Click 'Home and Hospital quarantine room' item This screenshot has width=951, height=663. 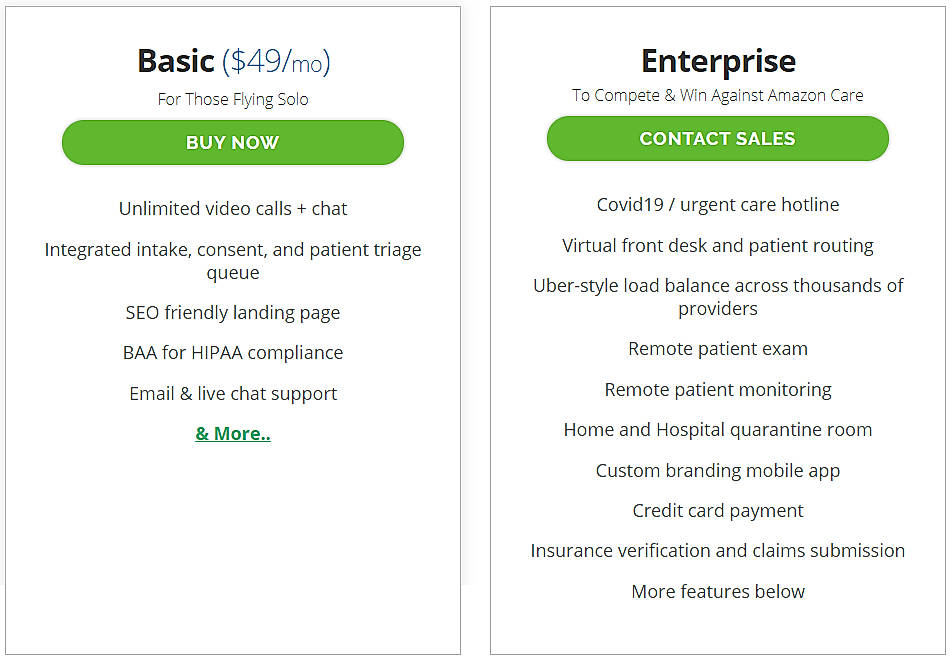point(717,429)
